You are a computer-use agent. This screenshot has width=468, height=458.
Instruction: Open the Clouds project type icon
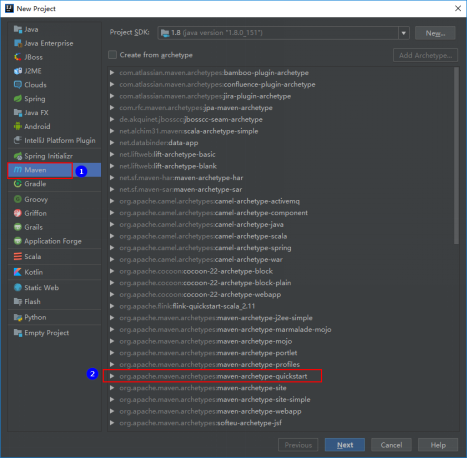pyautogui.click(x=18, y=85)
